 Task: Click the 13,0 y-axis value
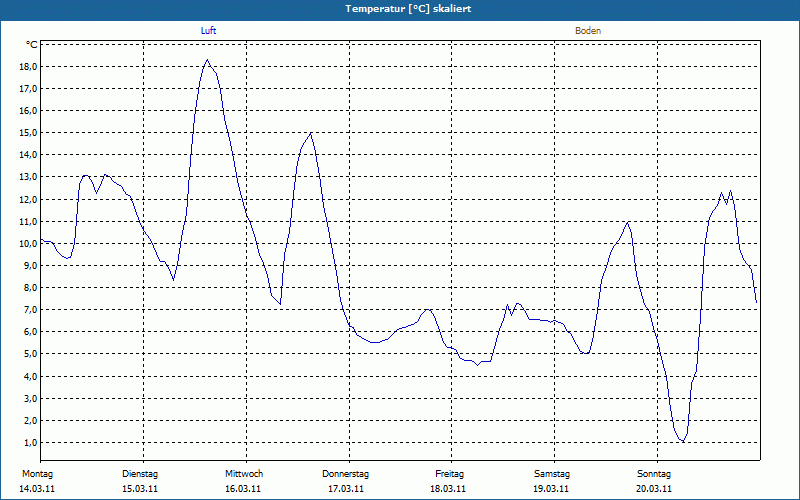pyautogui.click(x=28, y=177)
